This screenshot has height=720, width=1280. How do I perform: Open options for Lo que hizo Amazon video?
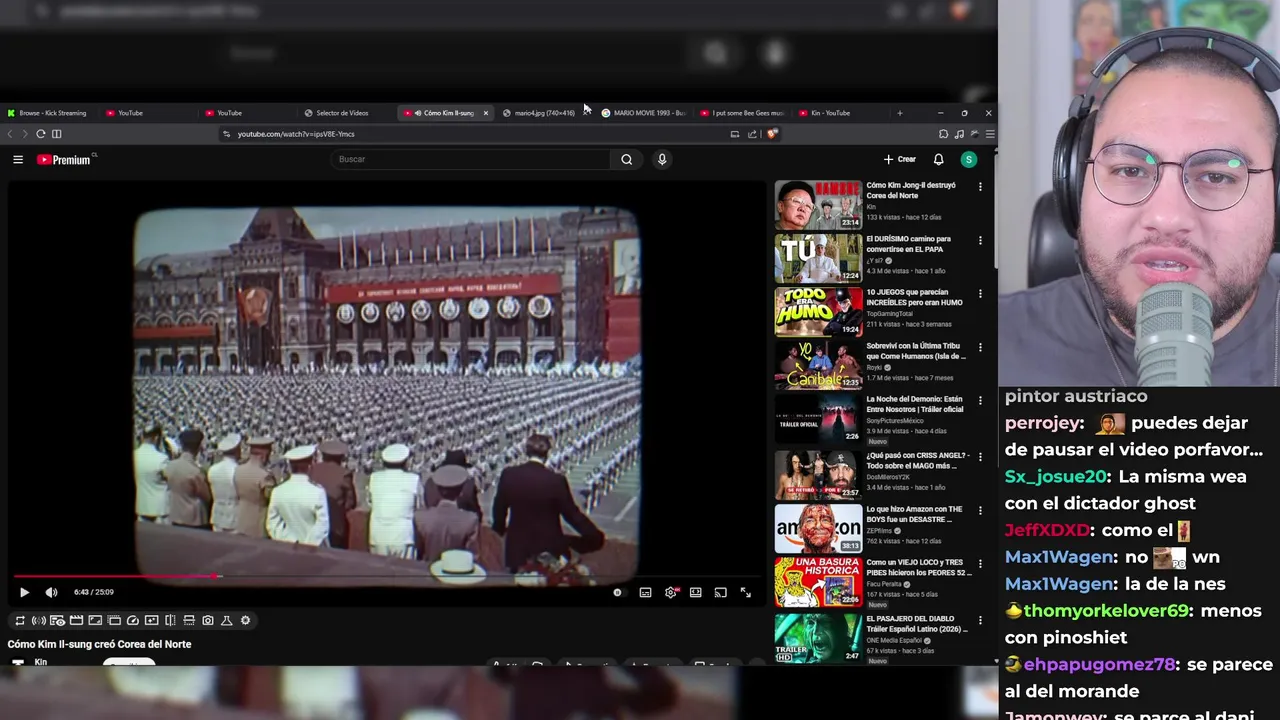tap(980, 511)
